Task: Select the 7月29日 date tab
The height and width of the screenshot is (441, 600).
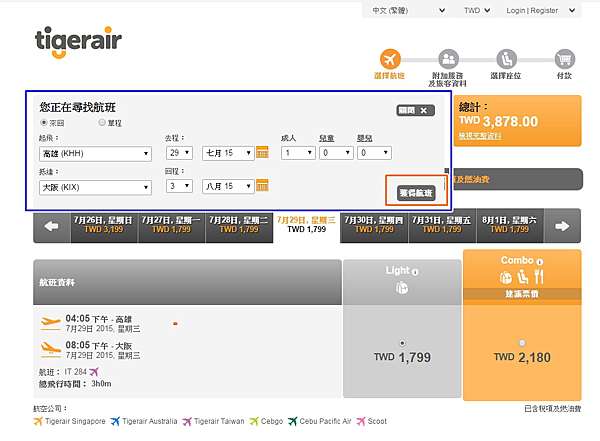Action: click(x=307, y=226)
